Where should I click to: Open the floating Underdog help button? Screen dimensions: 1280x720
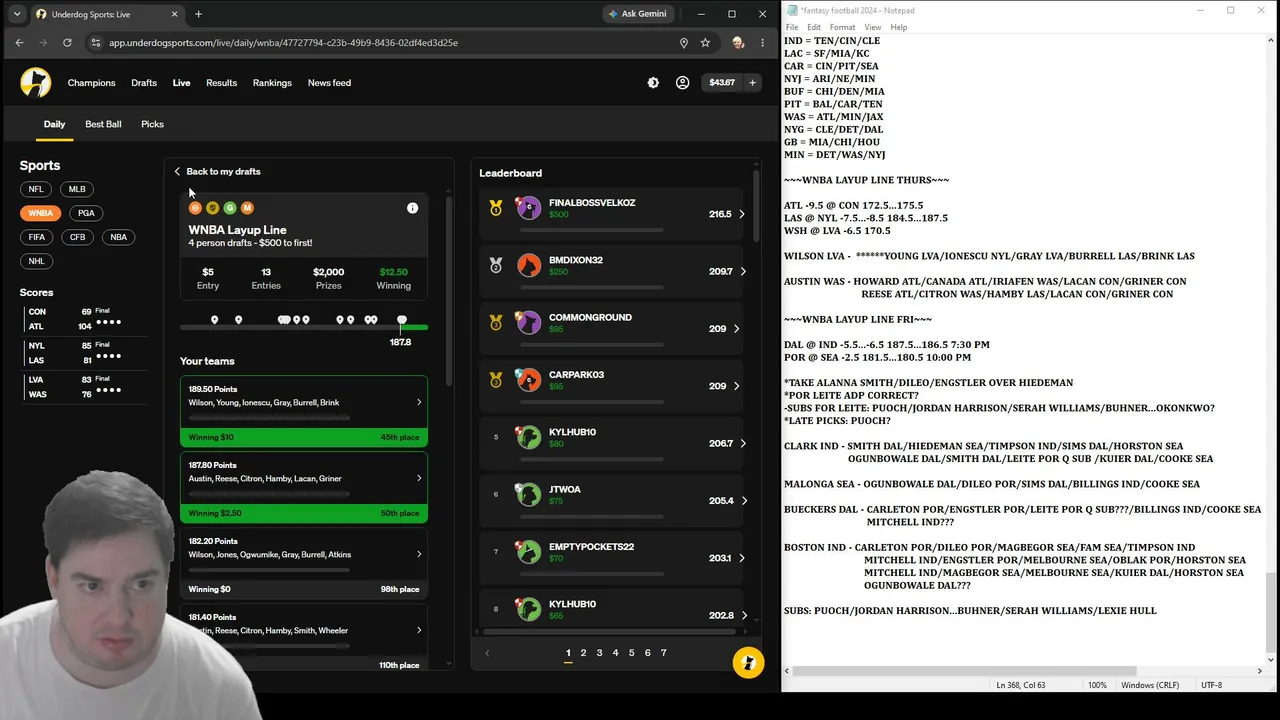click(x=748, y=663)
